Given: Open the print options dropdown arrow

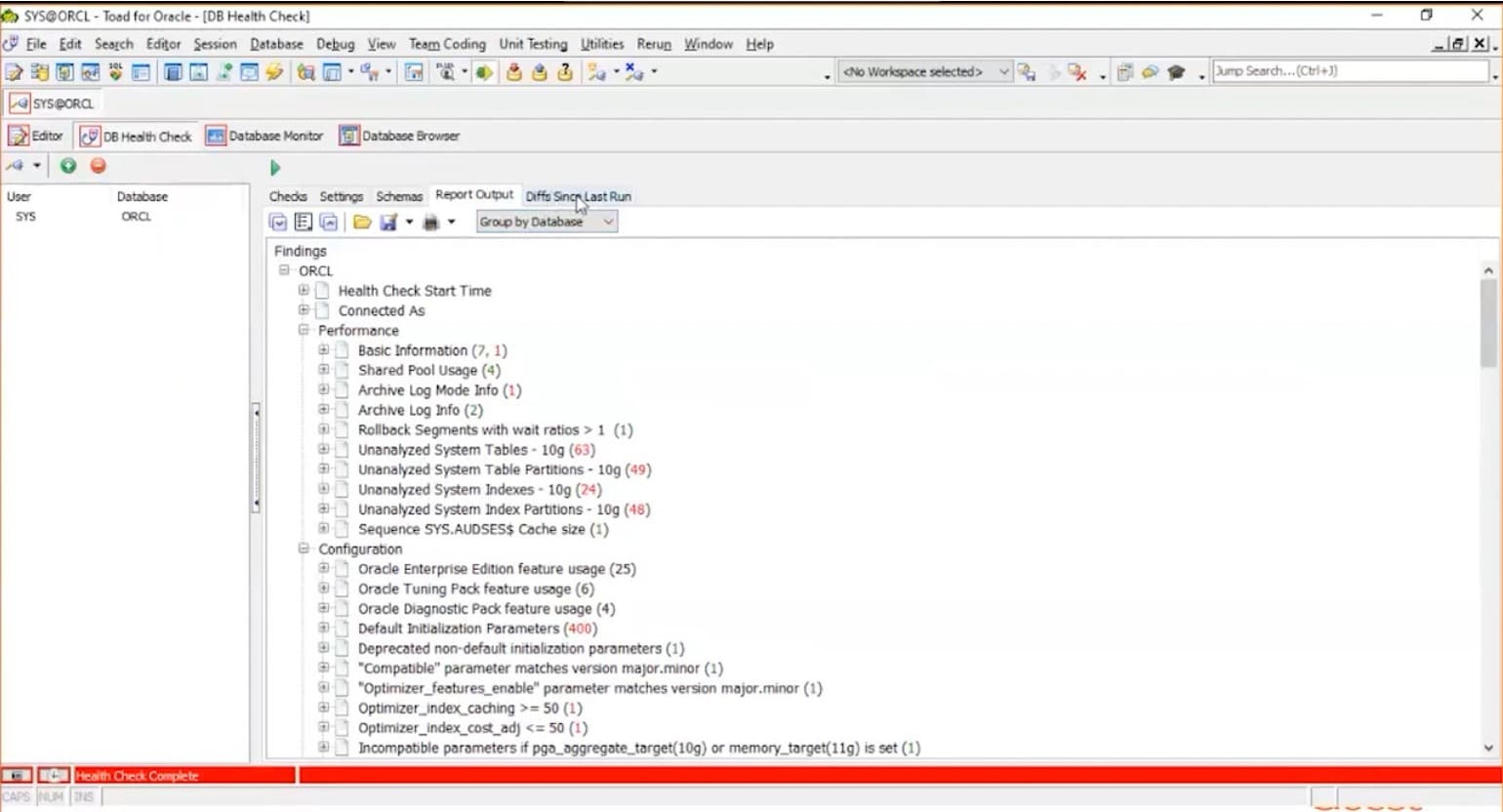Looking at the screenshot, I should click(x=452, y=223).
